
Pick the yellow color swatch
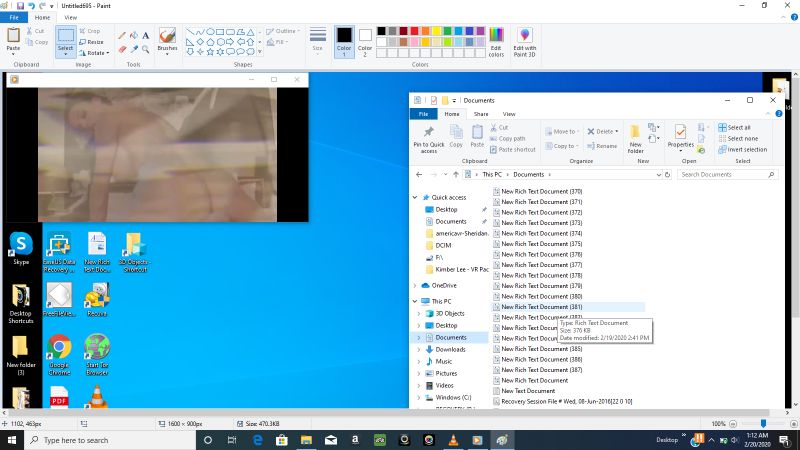pyautogui.click(x=436, y=31)
